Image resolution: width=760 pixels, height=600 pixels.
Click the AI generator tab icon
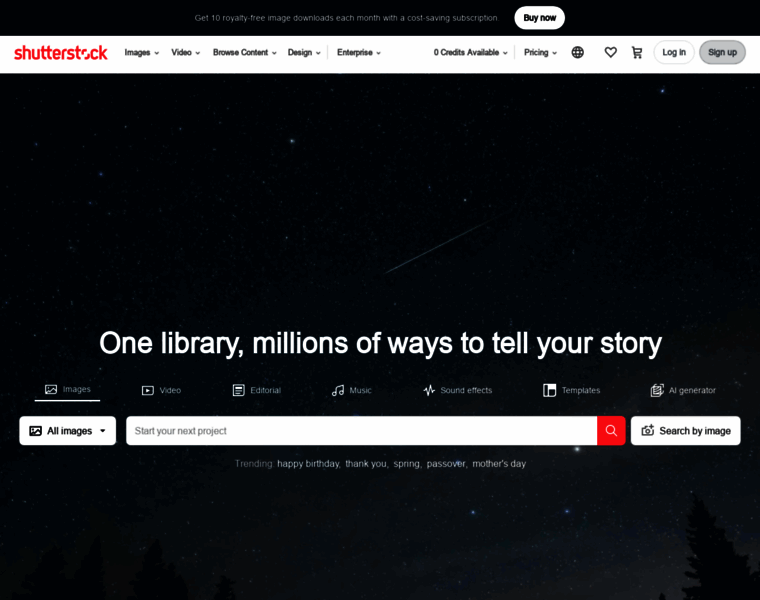[657, 390]
